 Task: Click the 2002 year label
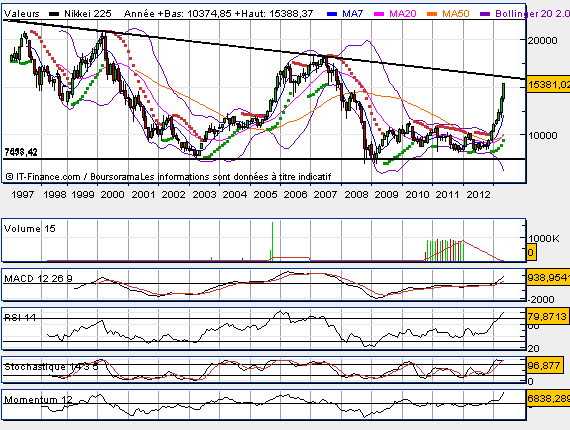coord(173,194)
